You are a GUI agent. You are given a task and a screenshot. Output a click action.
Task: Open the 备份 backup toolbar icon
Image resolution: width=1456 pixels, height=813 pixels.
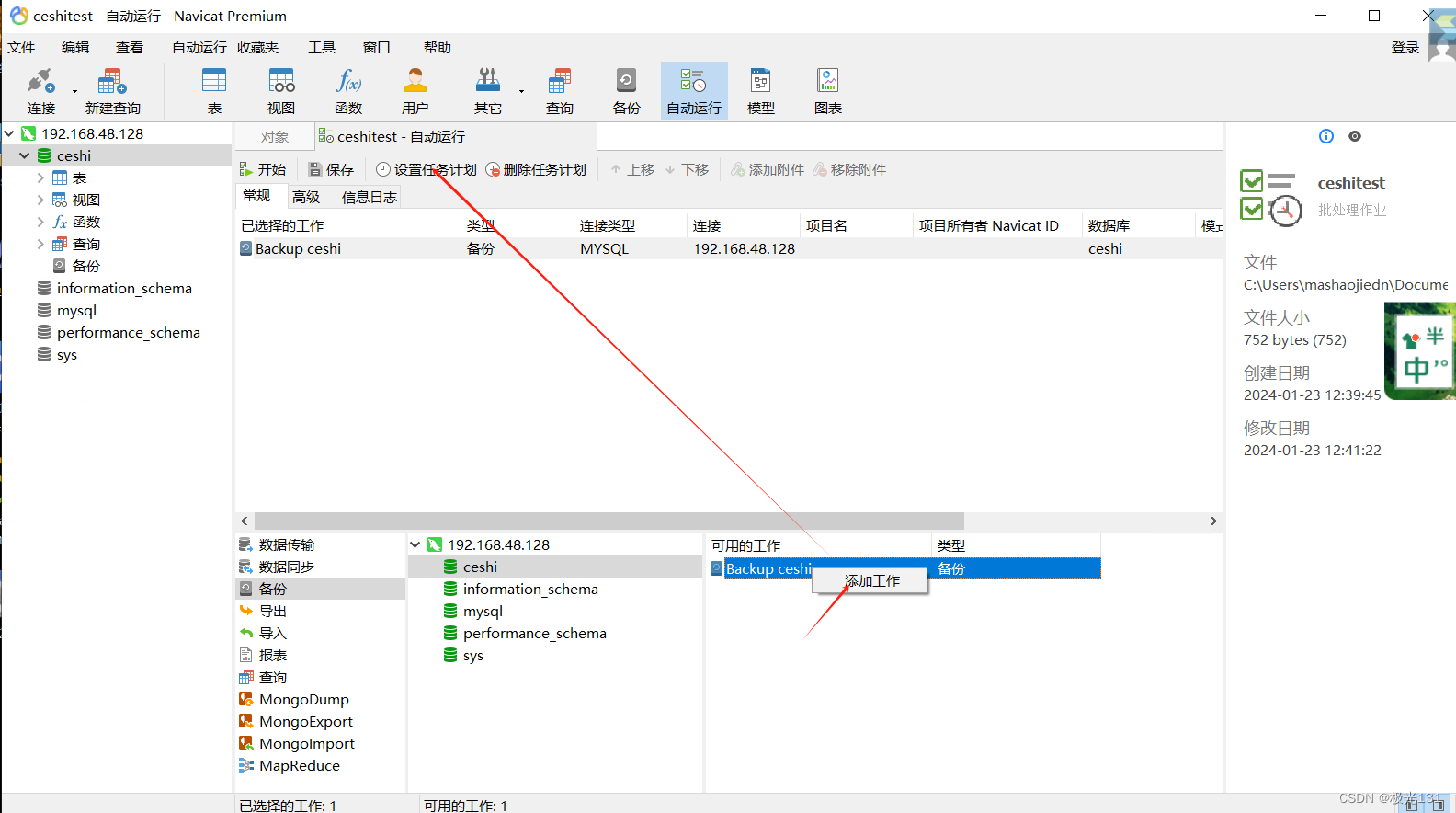pos(626,91)
